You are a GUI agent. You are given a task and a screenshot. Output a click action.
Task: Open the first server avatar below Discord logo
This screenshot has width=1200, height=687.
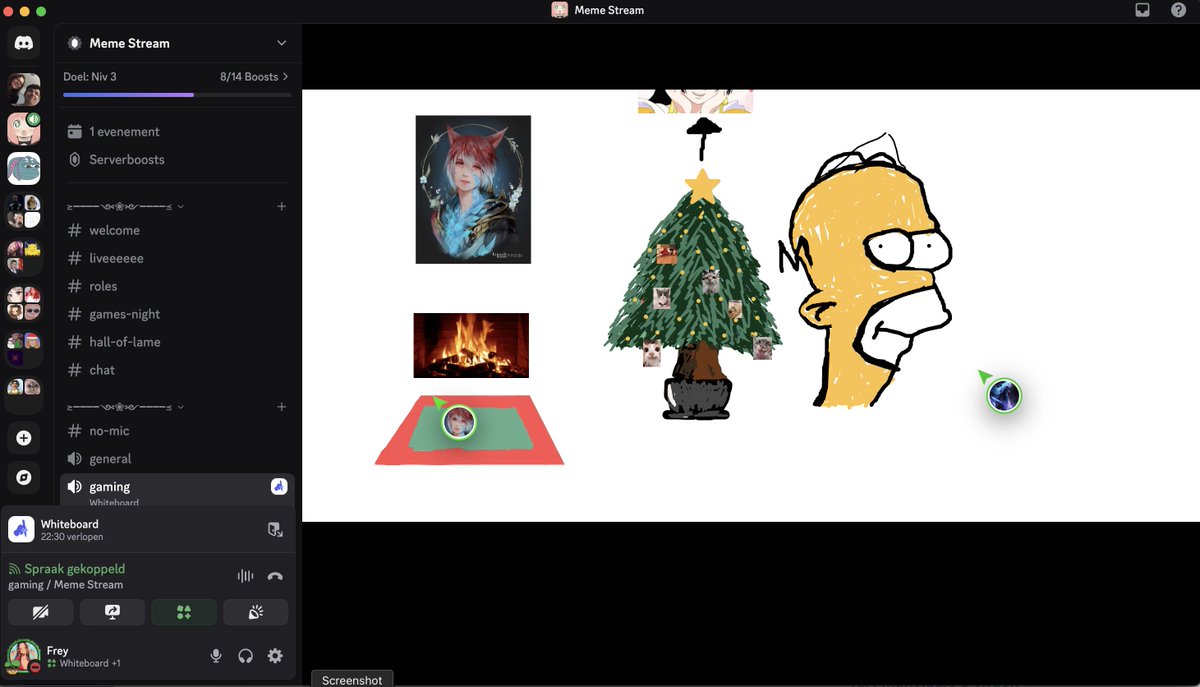coord(24,90)
